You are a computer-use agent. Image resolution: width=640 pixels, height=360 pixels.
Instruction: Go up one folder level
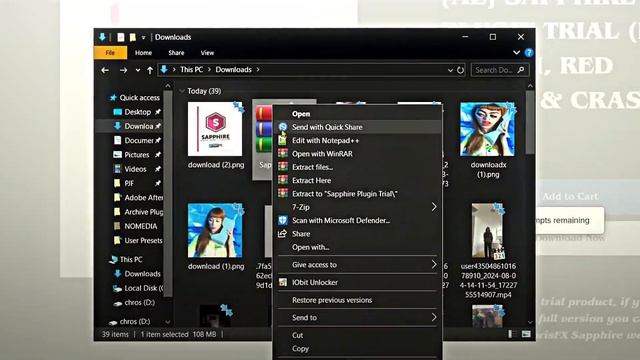[x=150, y=70]
